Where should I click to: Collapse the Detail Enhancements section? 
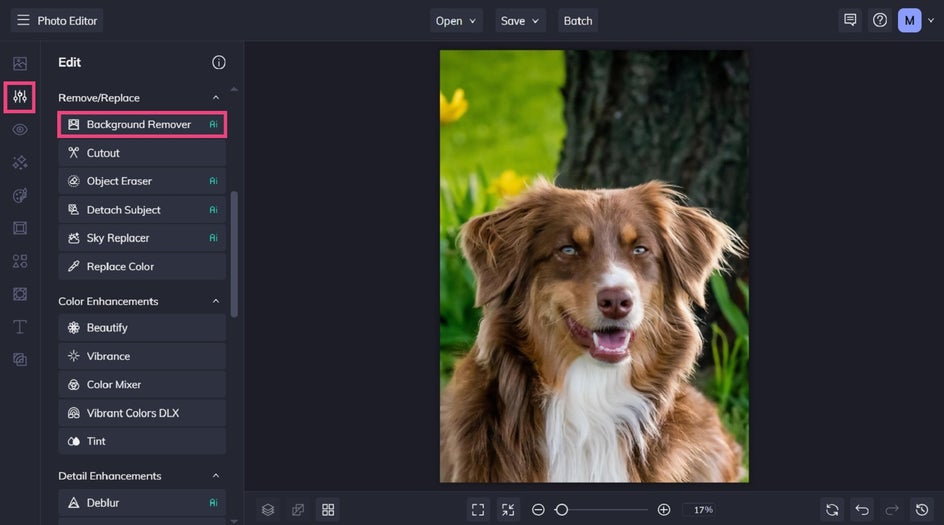tap(216, 476)
